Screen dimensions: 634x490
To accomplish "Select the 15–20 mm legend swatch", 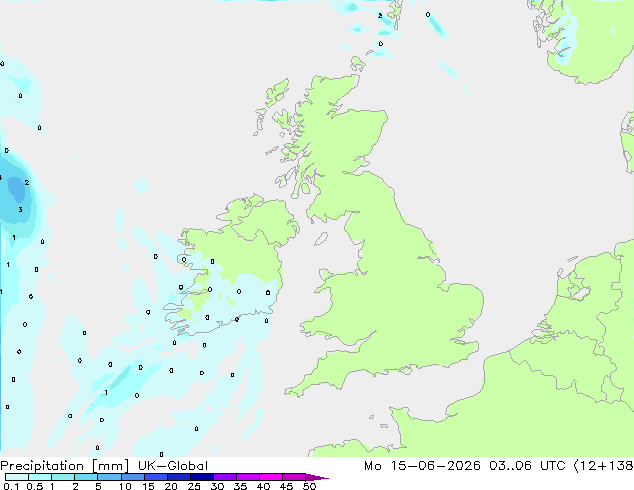I will click(156, 477).
